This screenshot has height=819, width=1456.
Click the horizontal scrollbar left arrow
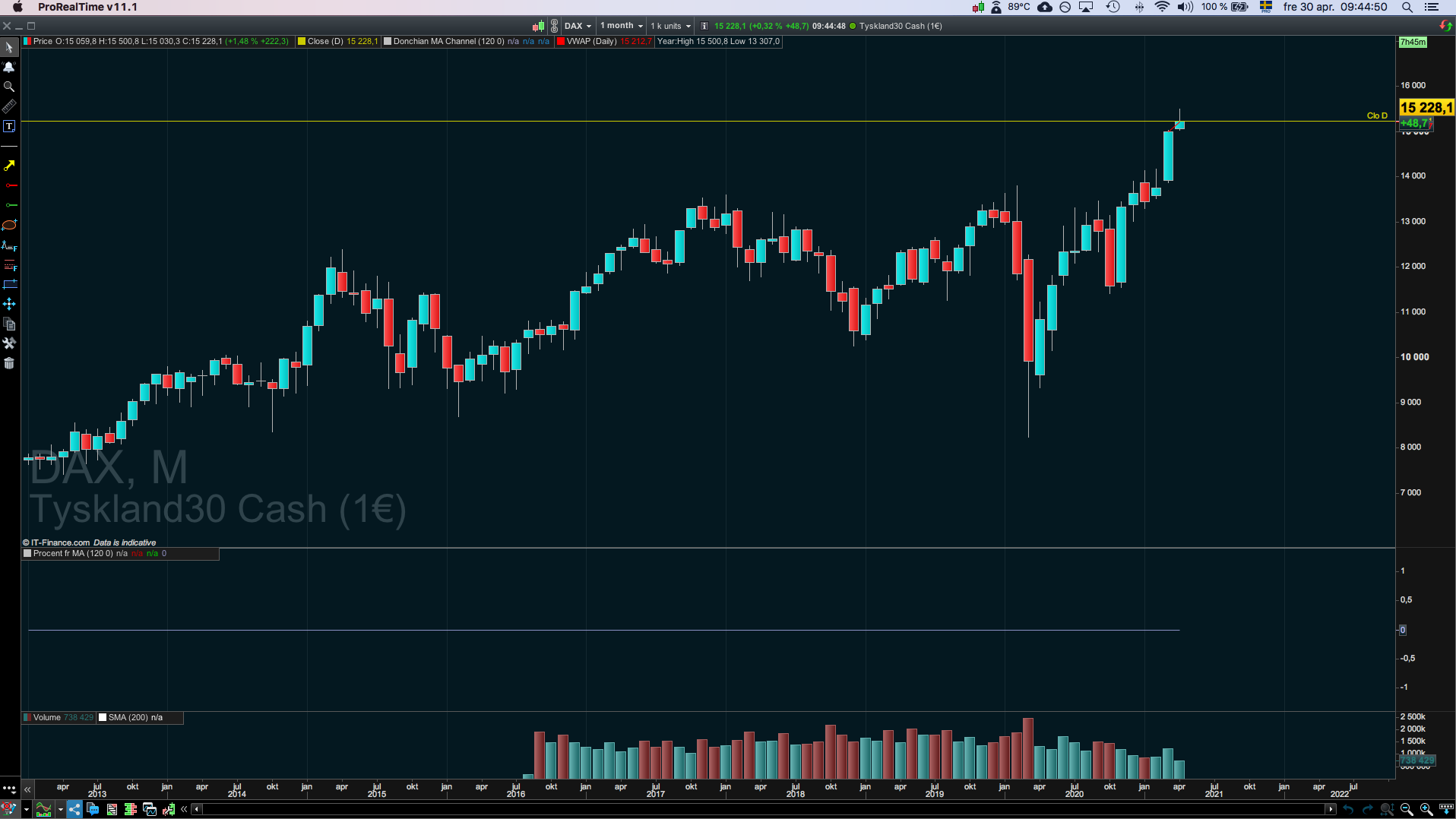pos(197,809)
